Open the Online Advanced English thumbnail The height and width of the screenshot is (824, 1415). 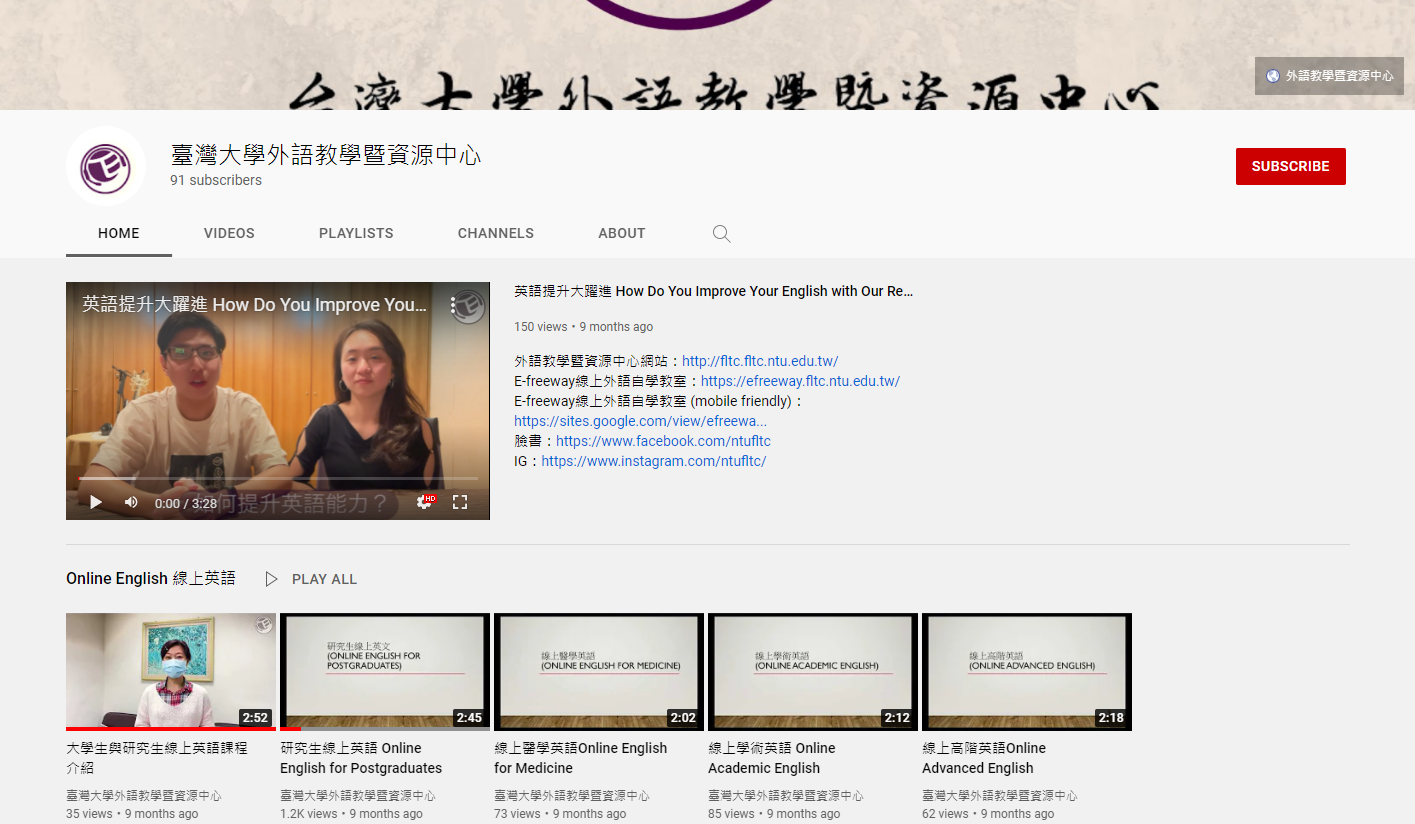tap(1027, 672)
